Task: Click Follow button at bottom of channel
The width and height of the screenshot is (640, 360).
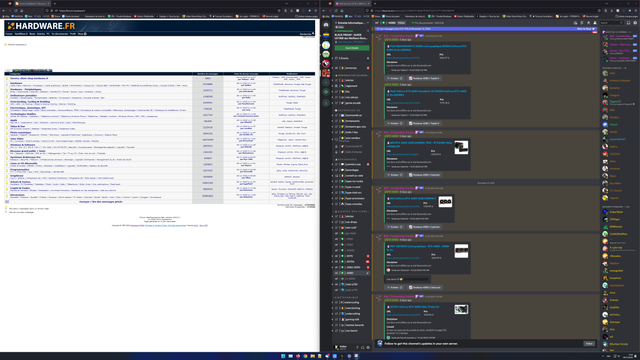Action: click(x=589, y=344)
